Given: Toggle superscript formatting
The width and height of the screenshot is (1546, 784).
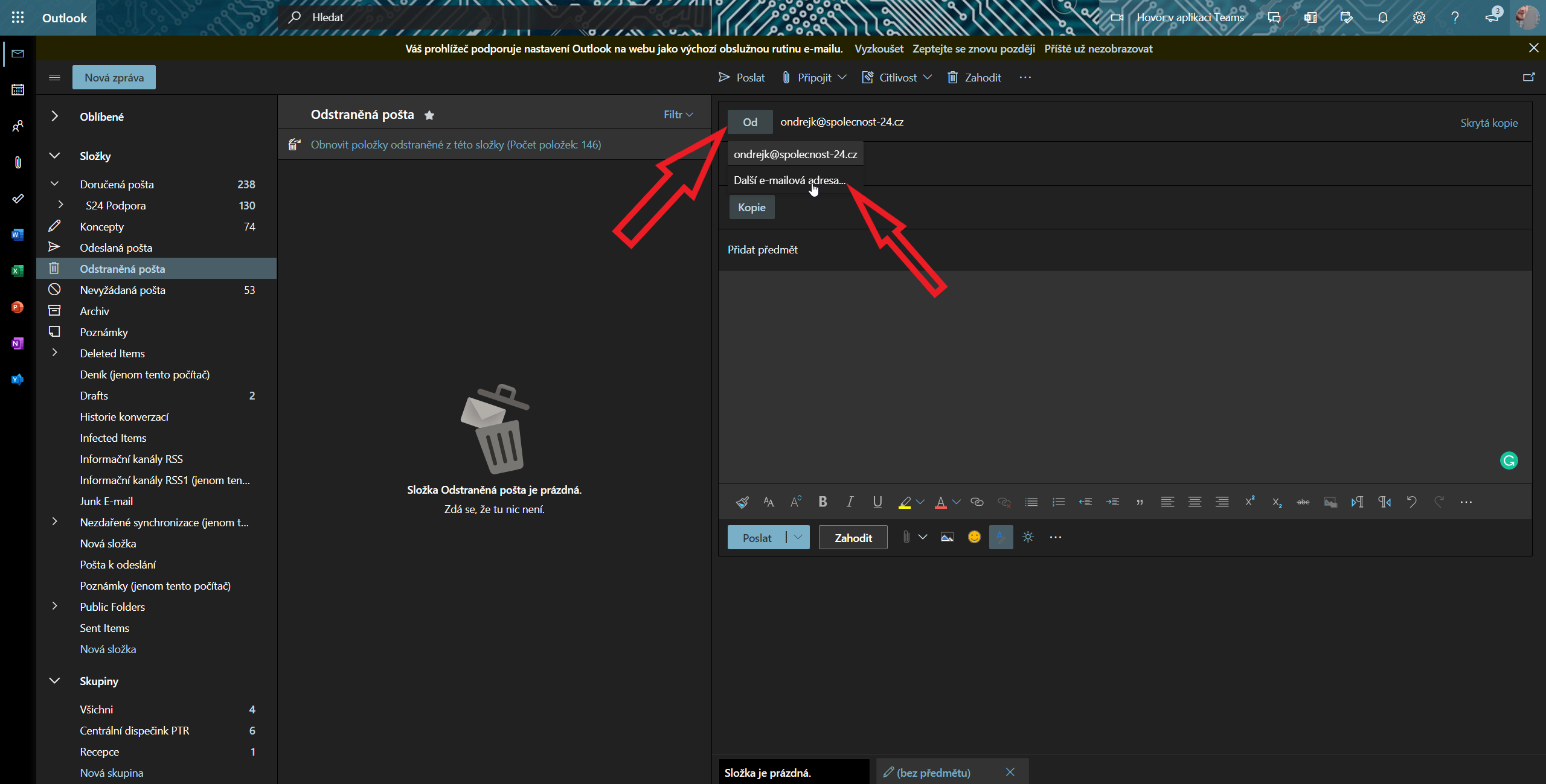Looking at the screenshot, I should point(1249,502).
